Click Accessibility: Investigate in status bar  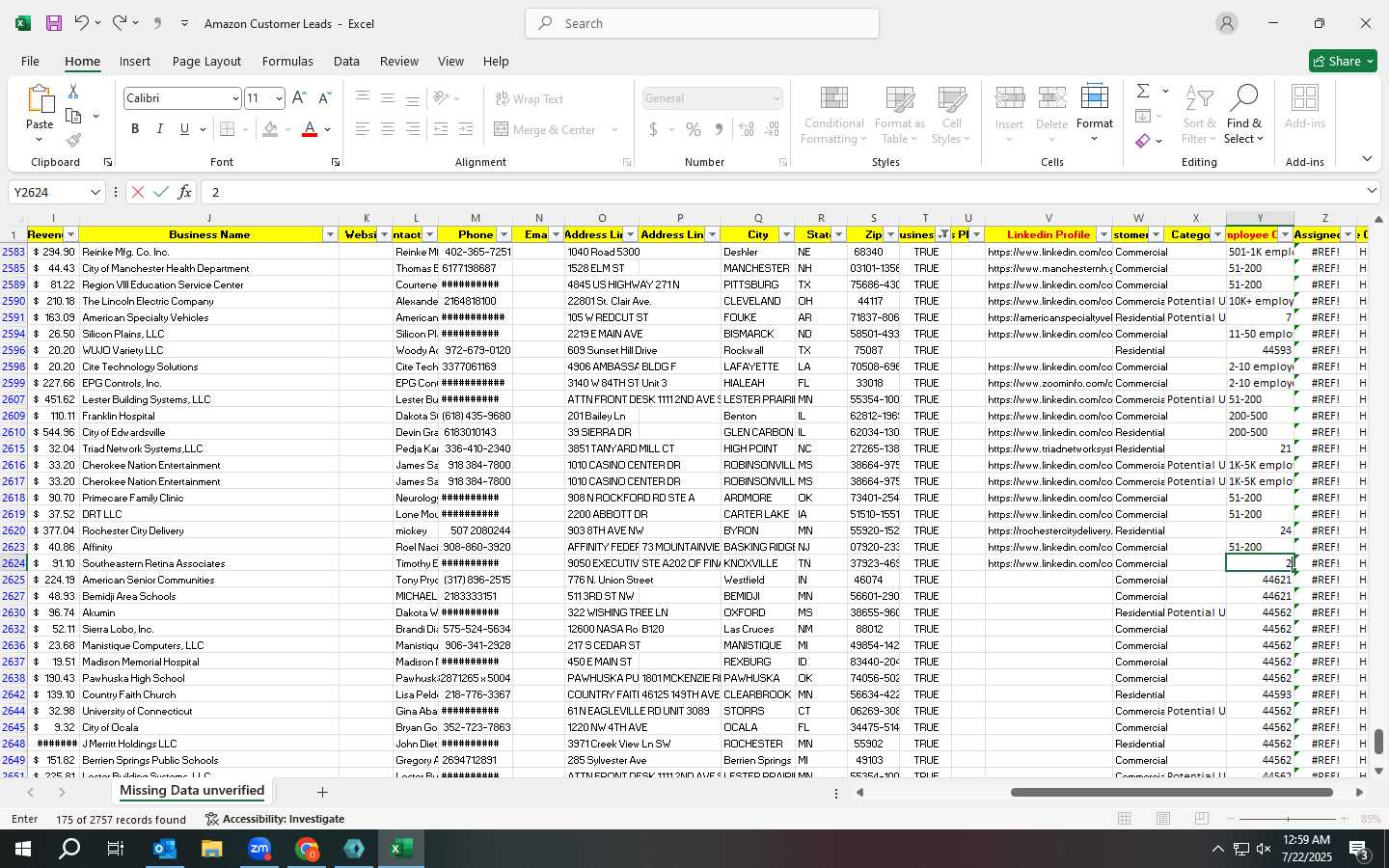[x=275, y=819]
